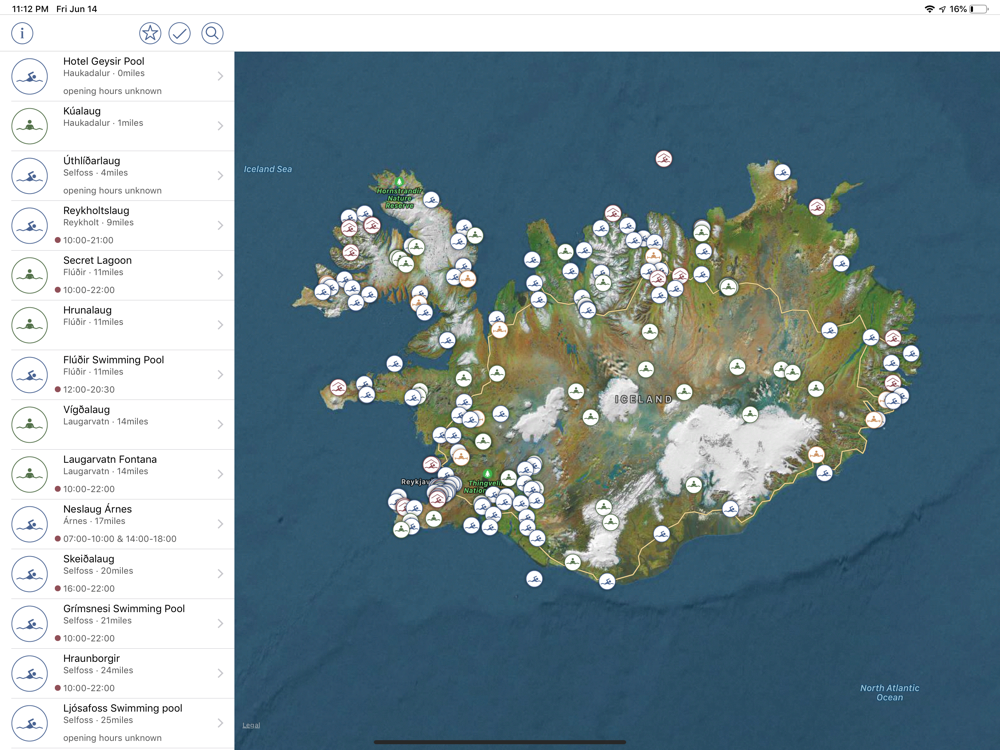Tap the checkmark visited filter icon
Screen dimensions: 1000x750
[x=180, y=33]
